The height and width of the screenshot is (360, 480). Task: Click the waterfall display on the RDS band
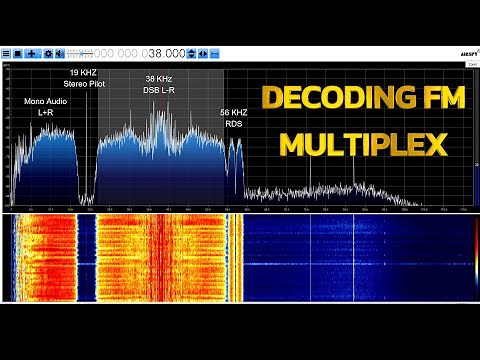coord(235,258)
